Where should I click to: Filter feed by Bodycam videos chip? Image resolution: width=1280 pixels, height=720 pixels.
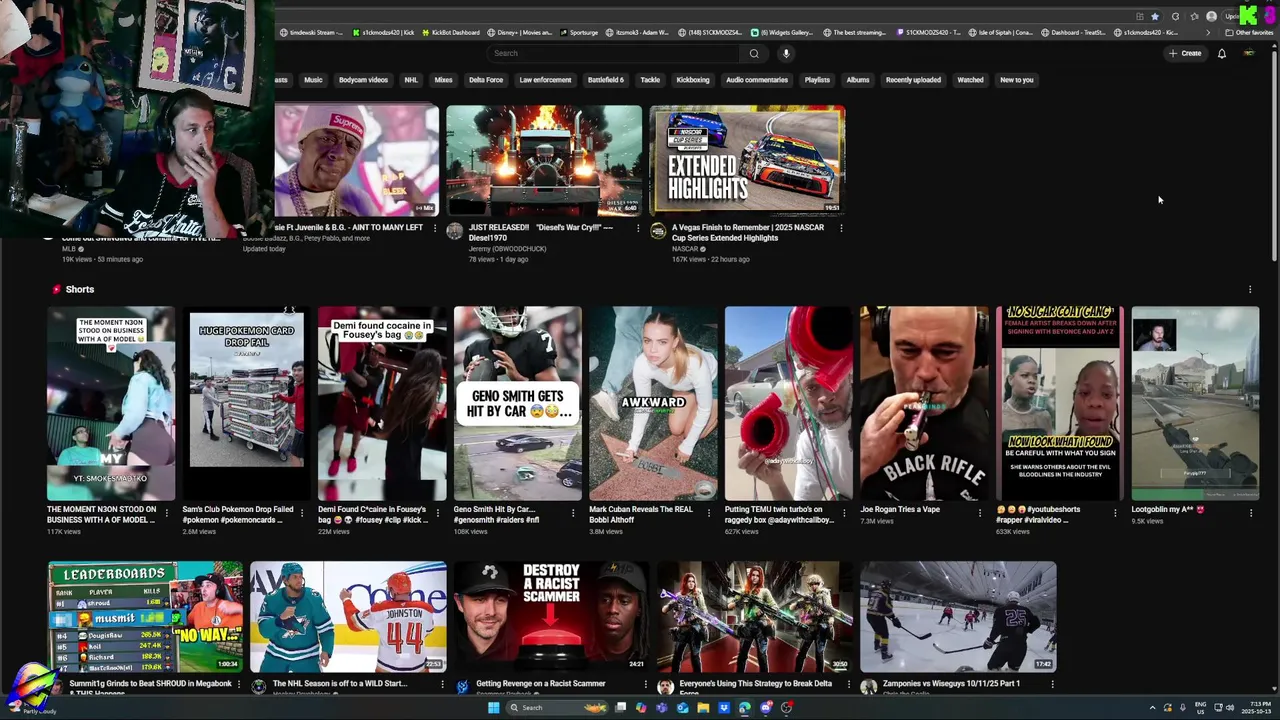[x=363, y=80]
